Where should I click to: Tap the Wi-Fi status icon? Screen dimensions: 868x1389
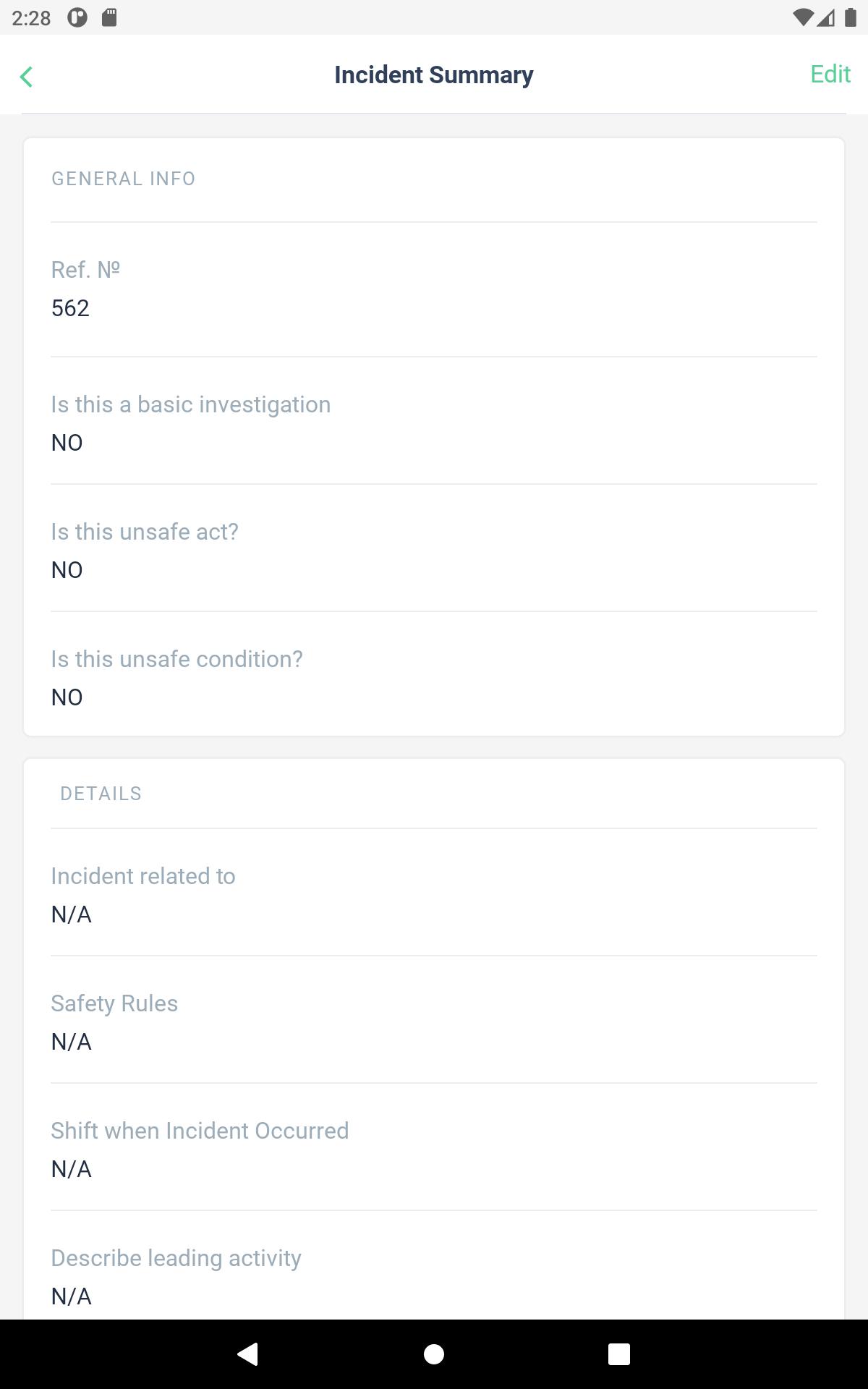(803, 17)
